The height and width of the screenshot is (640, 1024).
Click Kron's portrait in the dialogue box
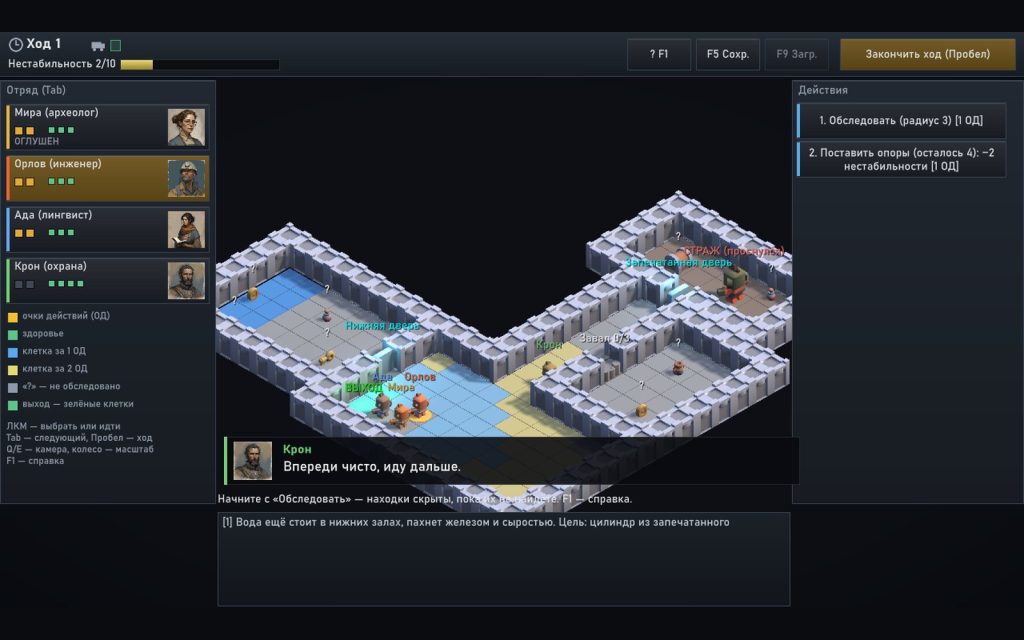253,461
